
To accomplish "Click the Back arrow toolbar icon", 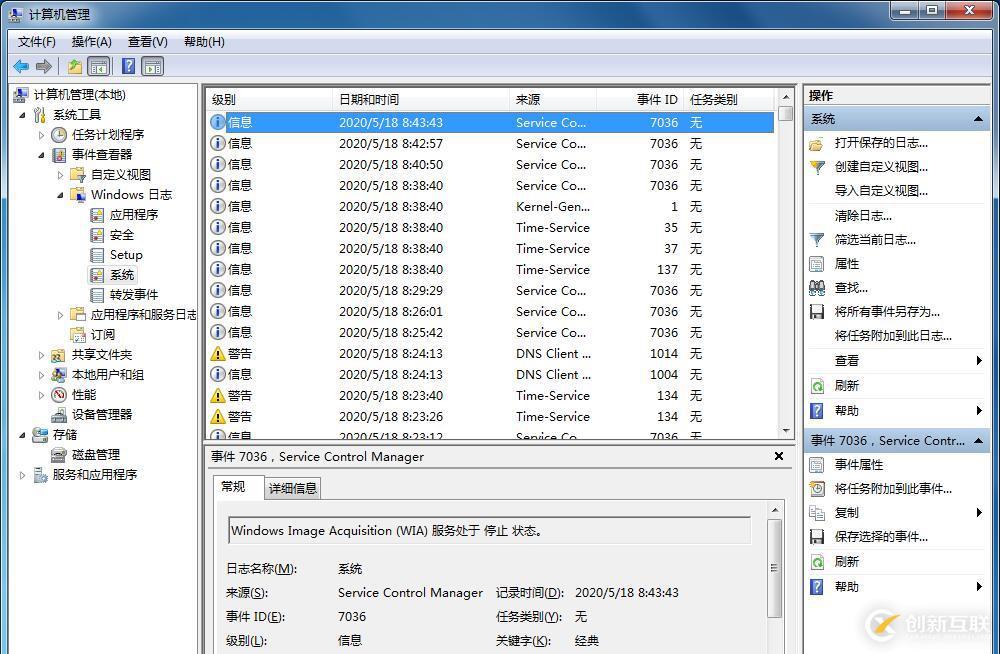I will tap(21, 66).
